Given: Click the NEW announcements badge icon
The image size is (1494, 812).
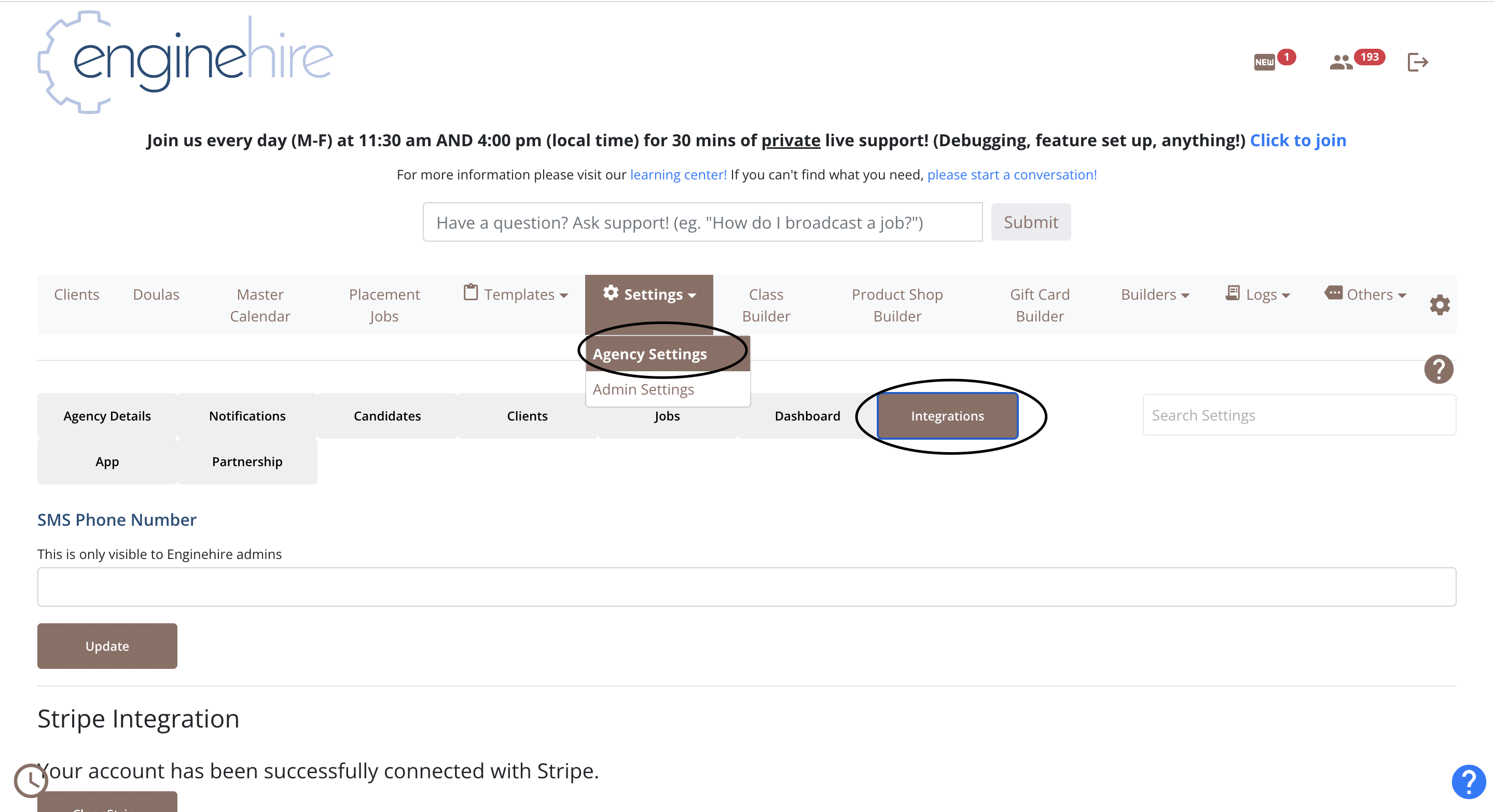Looking at the screenshot, I should [1265, 62].
